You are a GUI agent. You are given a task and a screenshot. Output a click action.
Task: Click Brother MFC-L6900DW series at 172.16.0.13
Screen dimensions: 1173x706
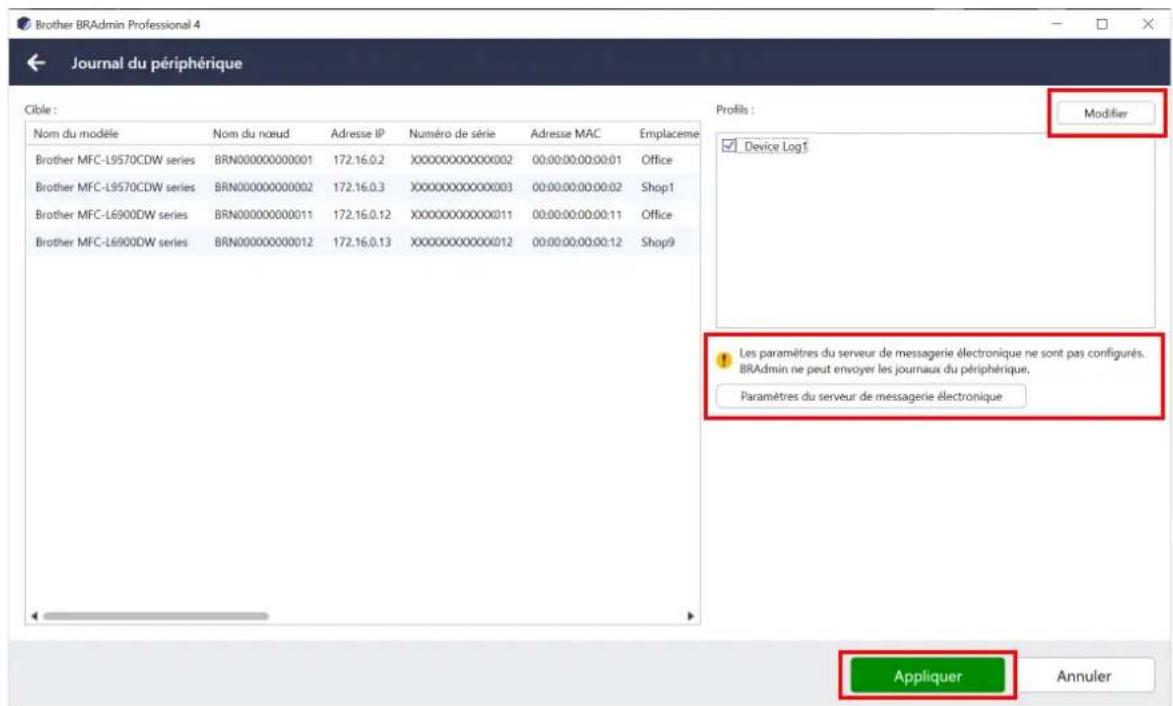tap(111, 242)
